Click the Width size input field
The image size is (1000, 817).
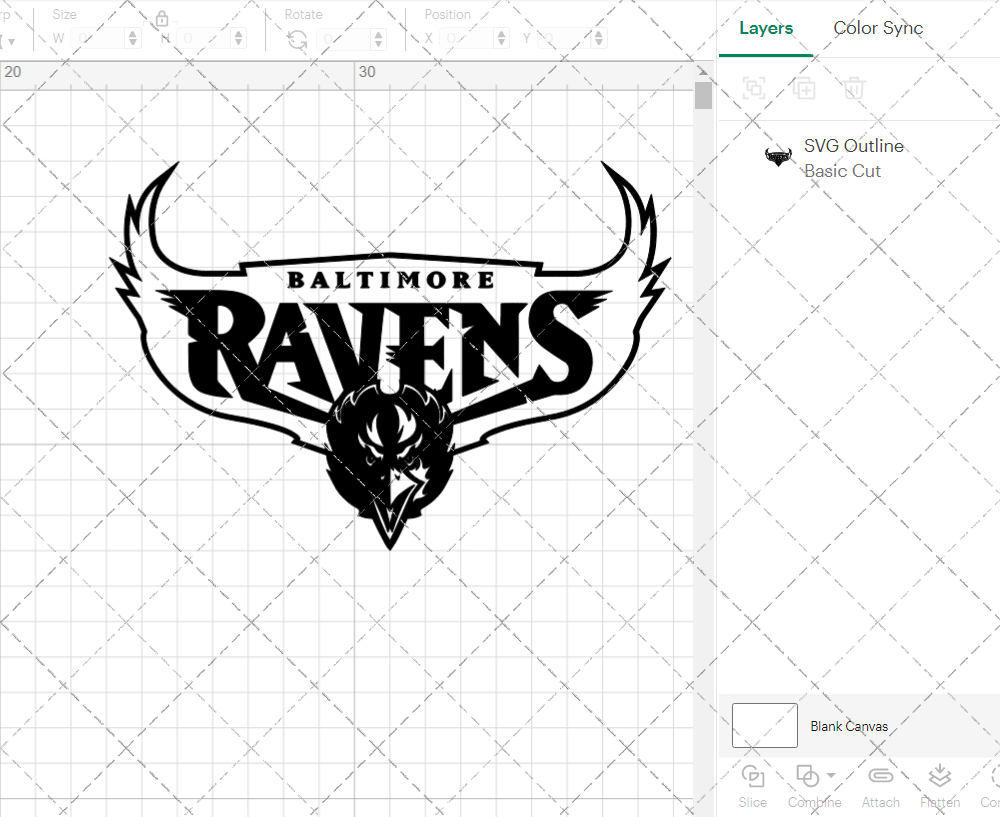tap(99, 38)
